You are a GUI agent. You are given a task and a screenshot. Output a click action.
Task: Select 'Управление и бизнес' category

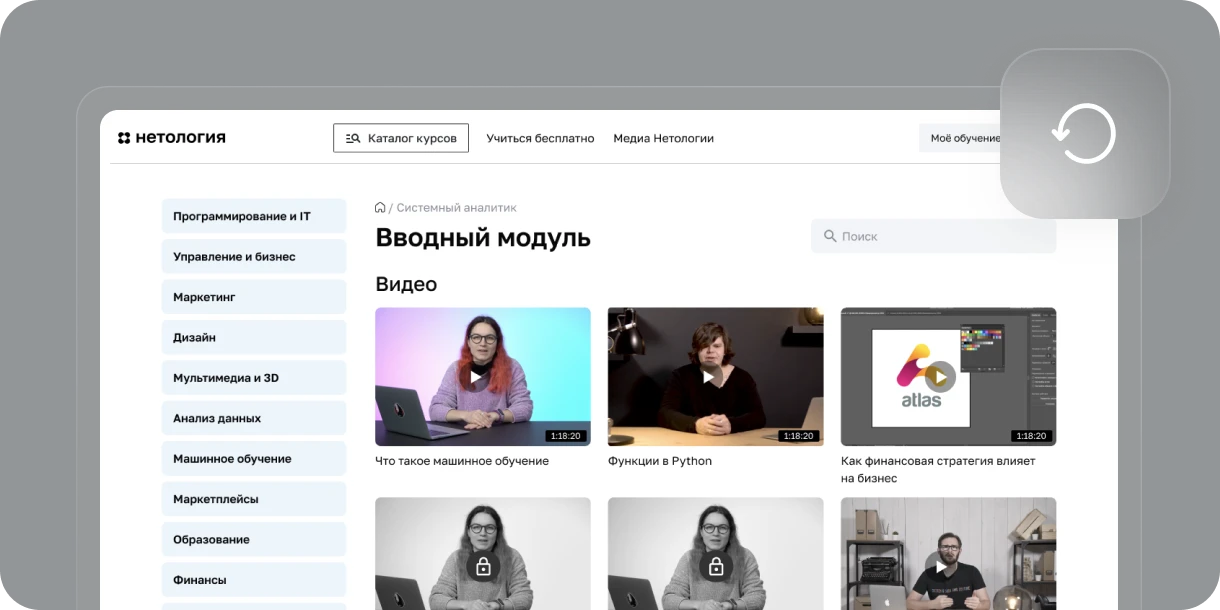coord(254,257)
